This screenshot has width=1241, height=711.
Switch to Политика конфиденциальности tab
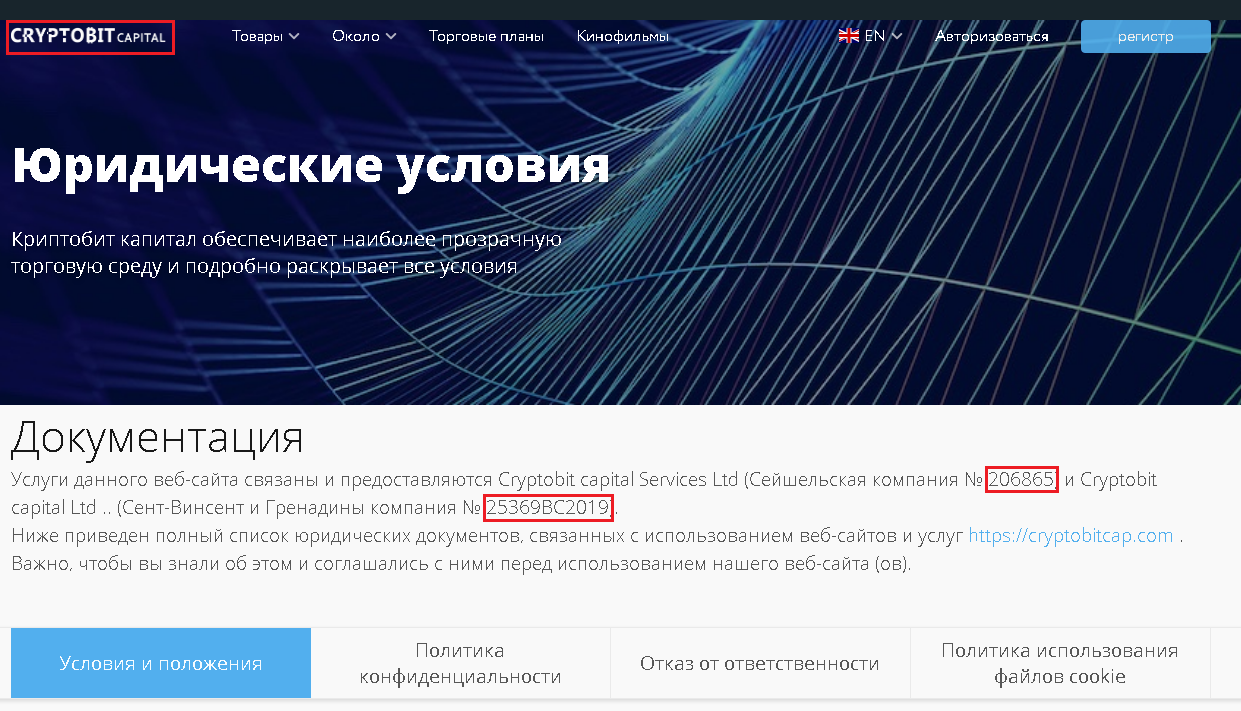point(460,663)
